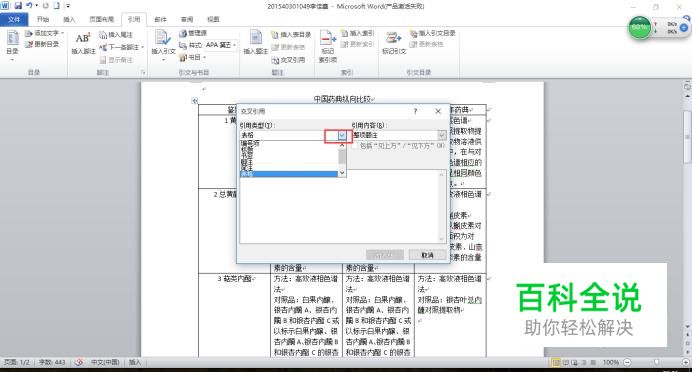Click the 60% green floating circle widget

tap(639, 27)
